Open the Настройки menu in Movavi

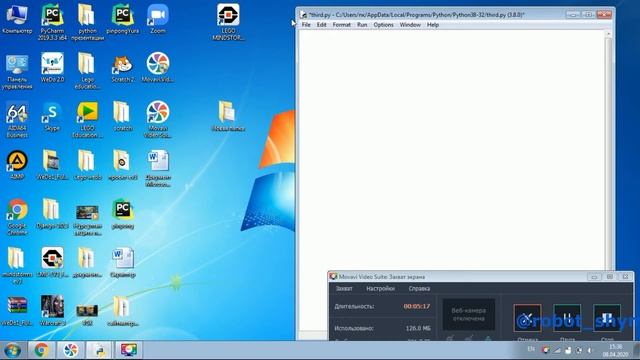click(380, 289)
